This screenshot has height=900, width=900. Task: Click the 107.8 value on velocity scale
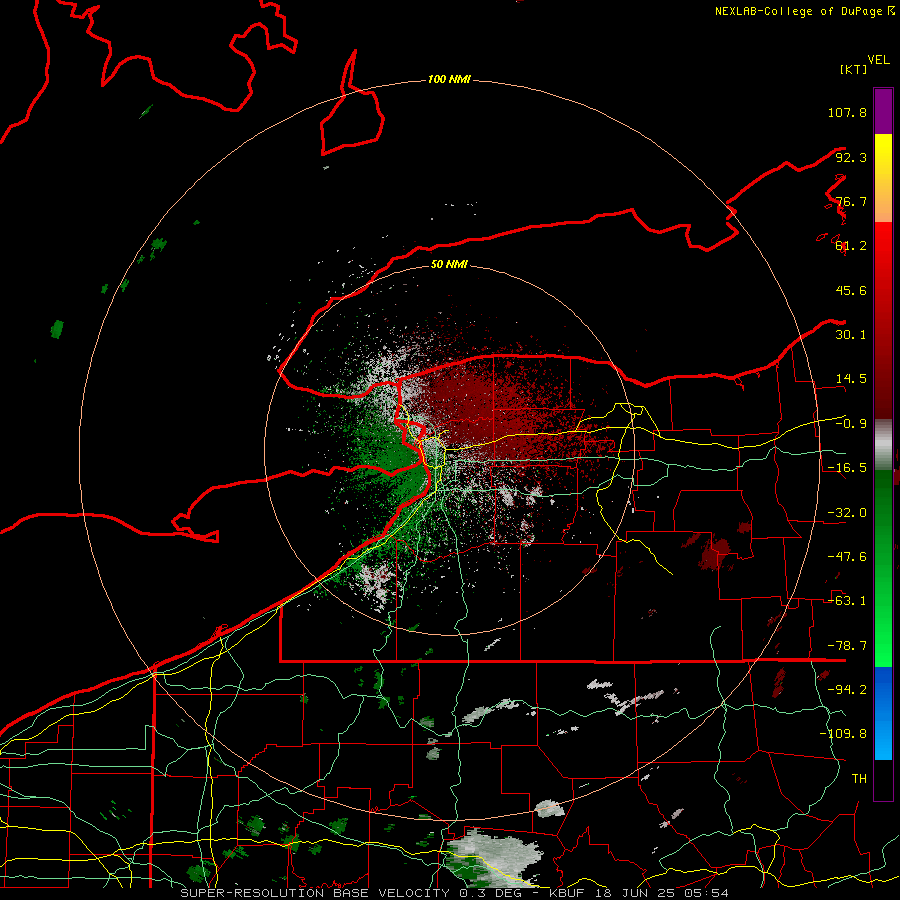click(847, 112)
